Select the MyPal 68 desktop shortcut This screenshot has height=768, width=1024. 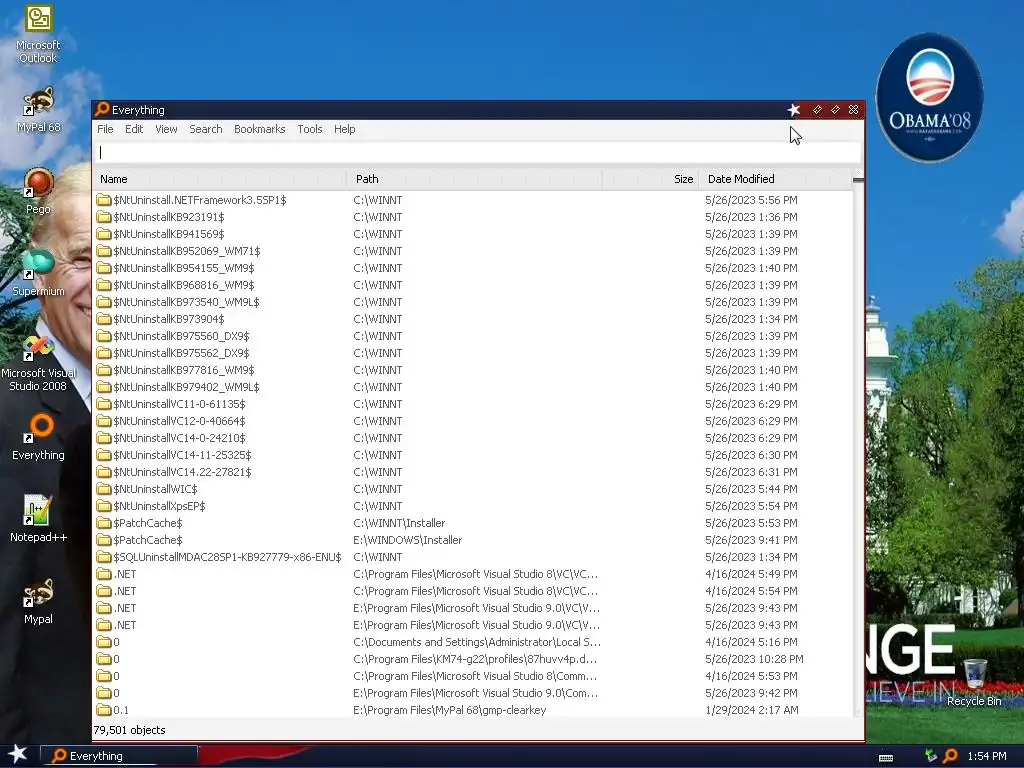(38, 110)
